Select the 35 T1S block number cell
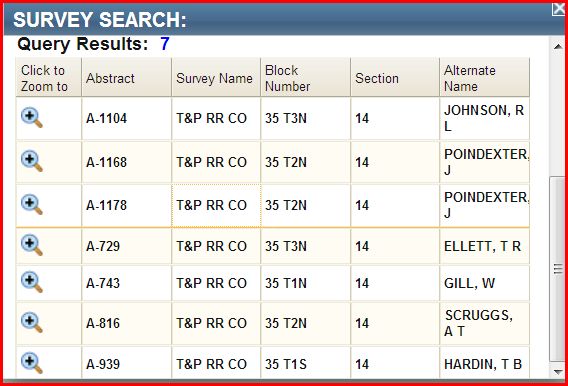The width and height of the screenshot is (568, 386). (x=305, y=363)
